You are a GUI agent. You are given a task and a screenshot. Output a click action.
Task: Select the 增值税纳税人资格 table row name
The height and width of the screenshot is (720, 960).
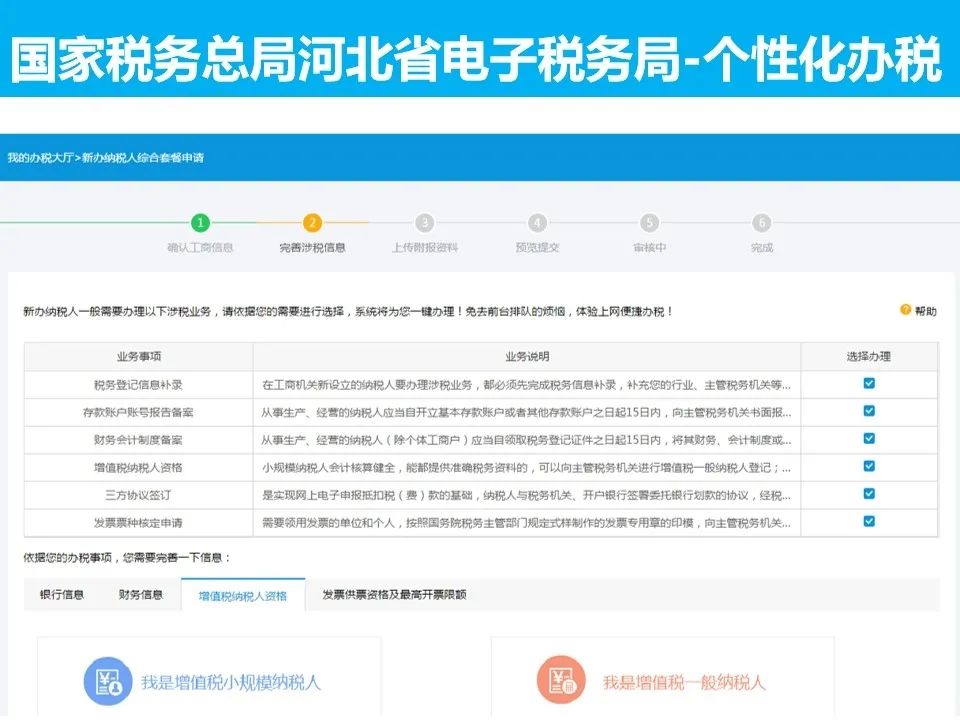(138, 467)
